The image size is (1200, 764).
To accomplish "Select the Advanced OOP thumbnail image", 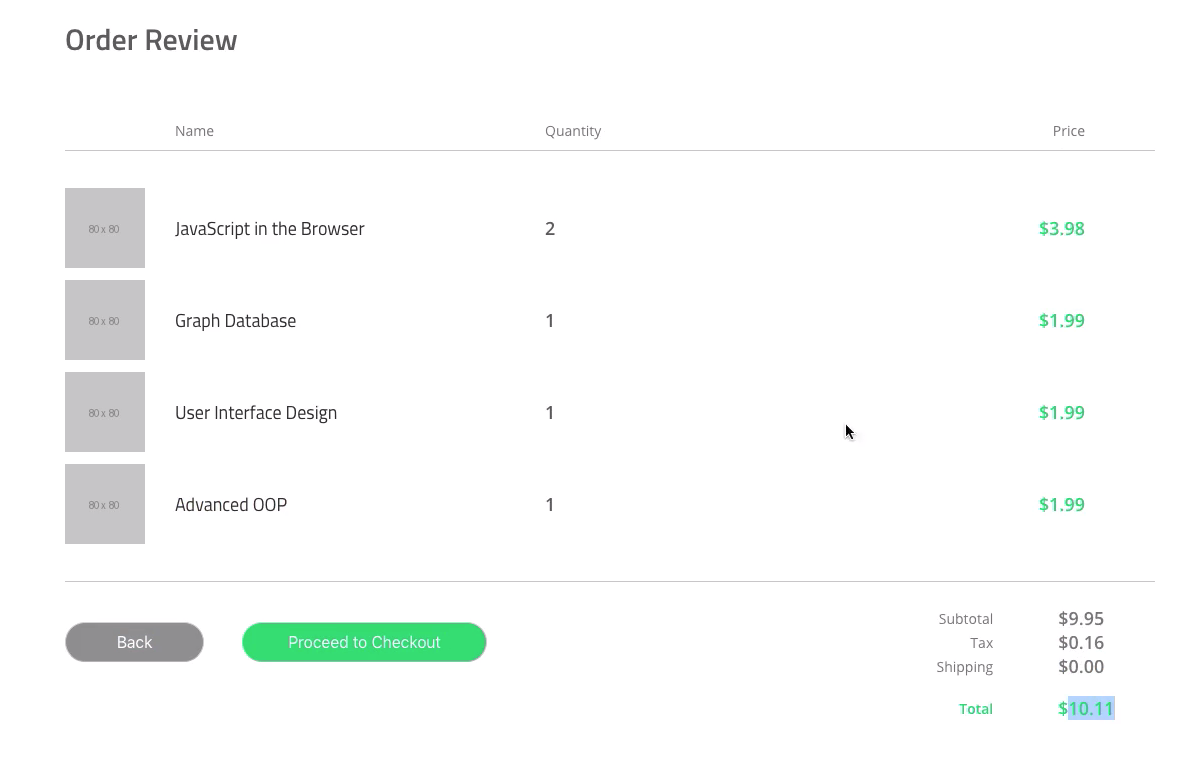I will click(x=105, y=504).
